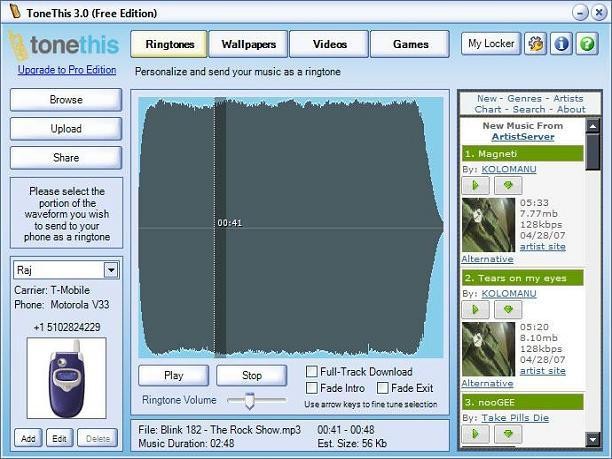Open the ArtistServer link
Viewport: 612px width, 459px height.
point(523,137)
